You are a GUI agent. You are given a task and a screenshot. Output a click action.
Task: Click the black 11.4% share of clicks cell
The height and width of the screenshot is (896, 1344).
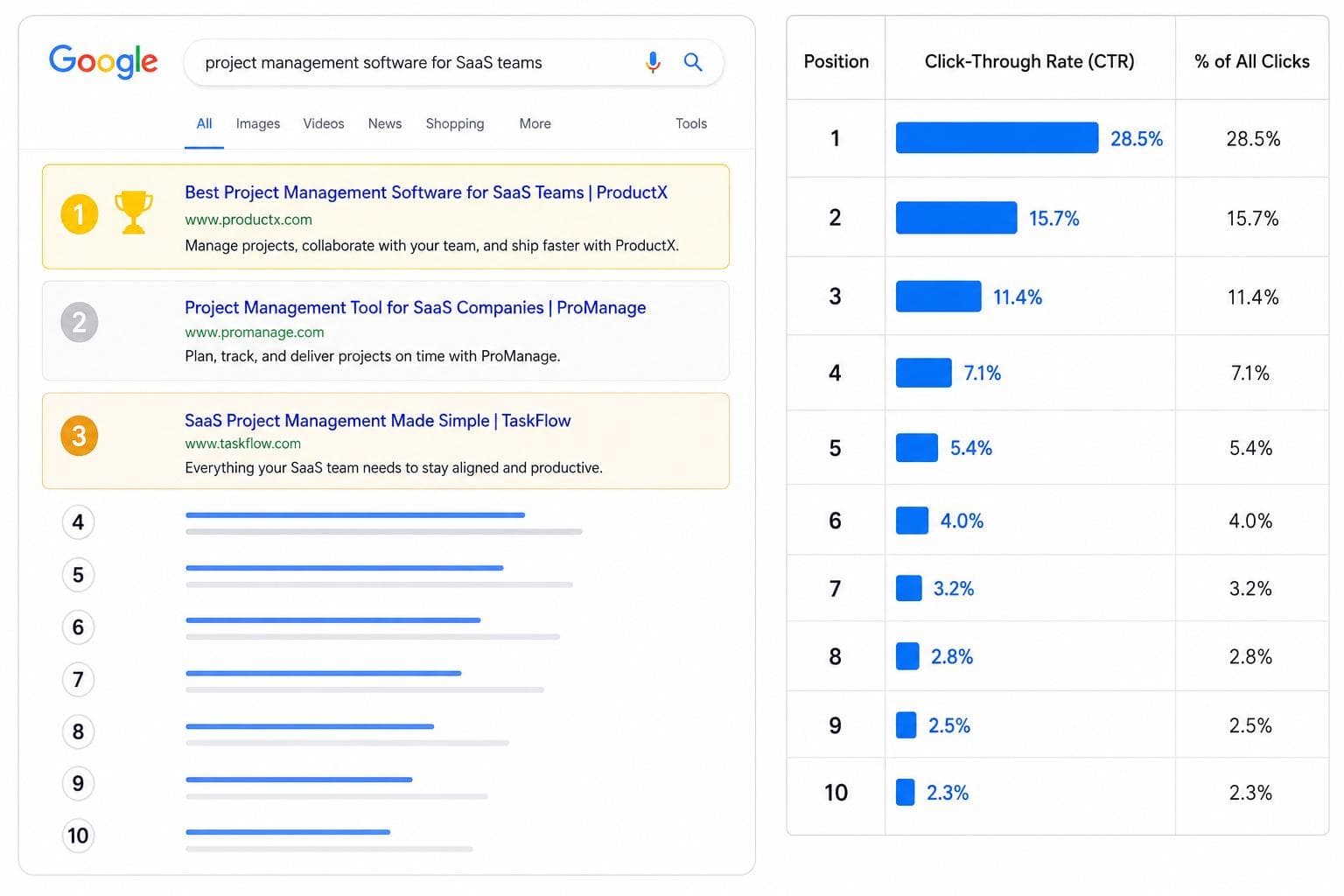pyautogui.click(x=1253, y=297)
